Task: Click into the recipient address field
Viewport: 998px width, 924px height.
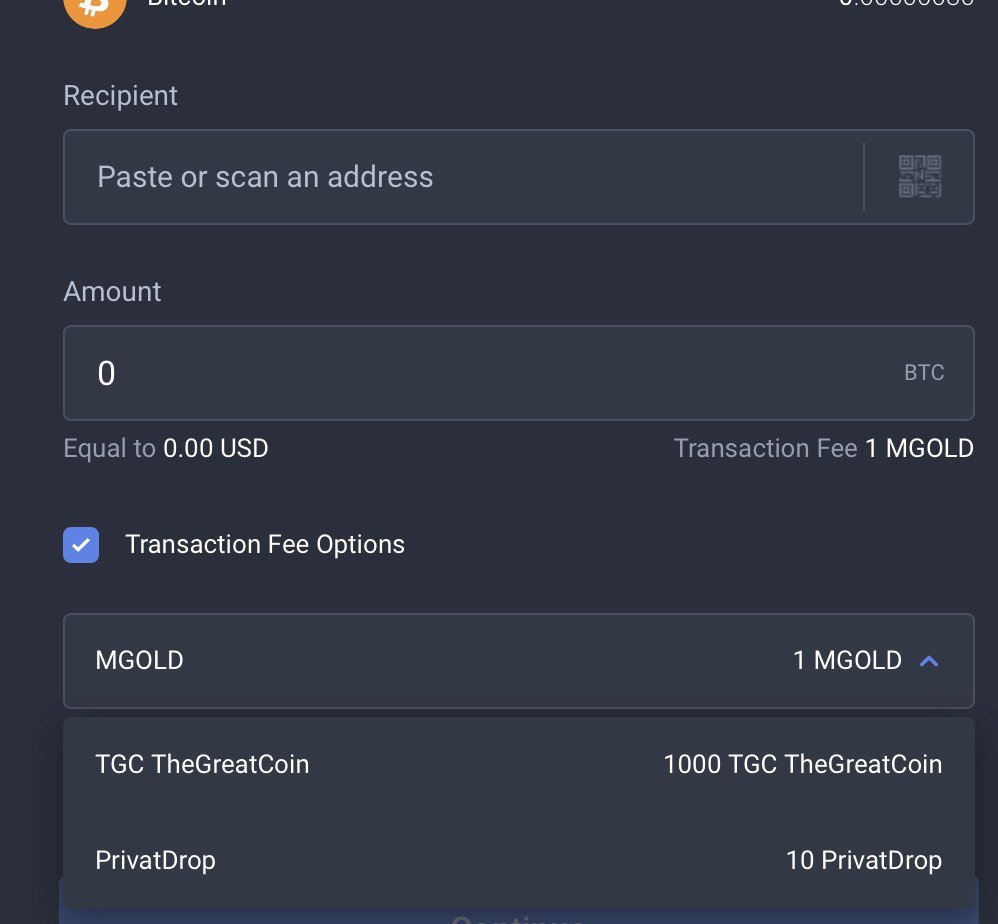Action: (463, 177)
